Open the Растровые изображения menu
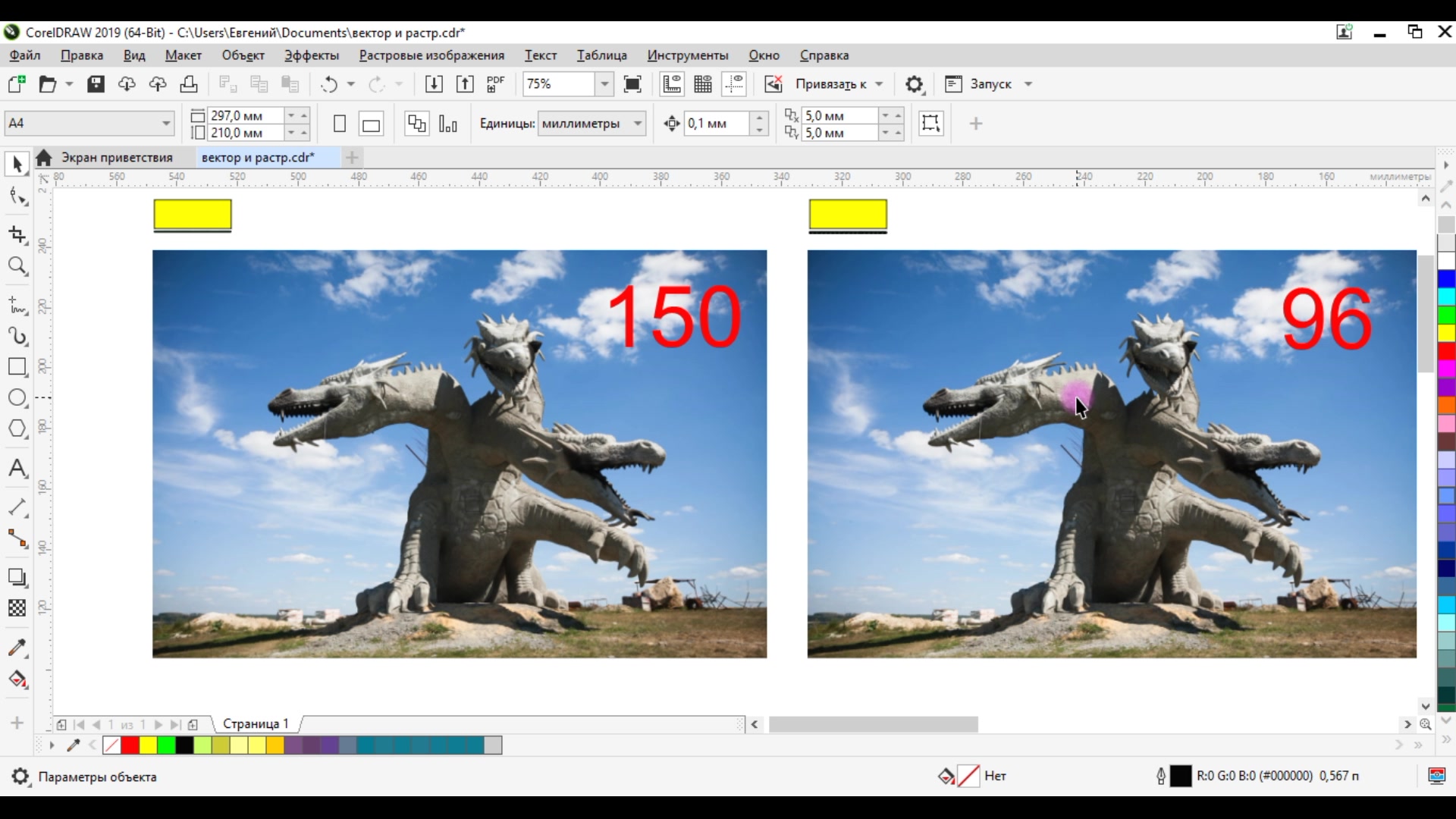The height and width of the screenshot is (819, 1456). pyautogui.click(x=431, y=55)
